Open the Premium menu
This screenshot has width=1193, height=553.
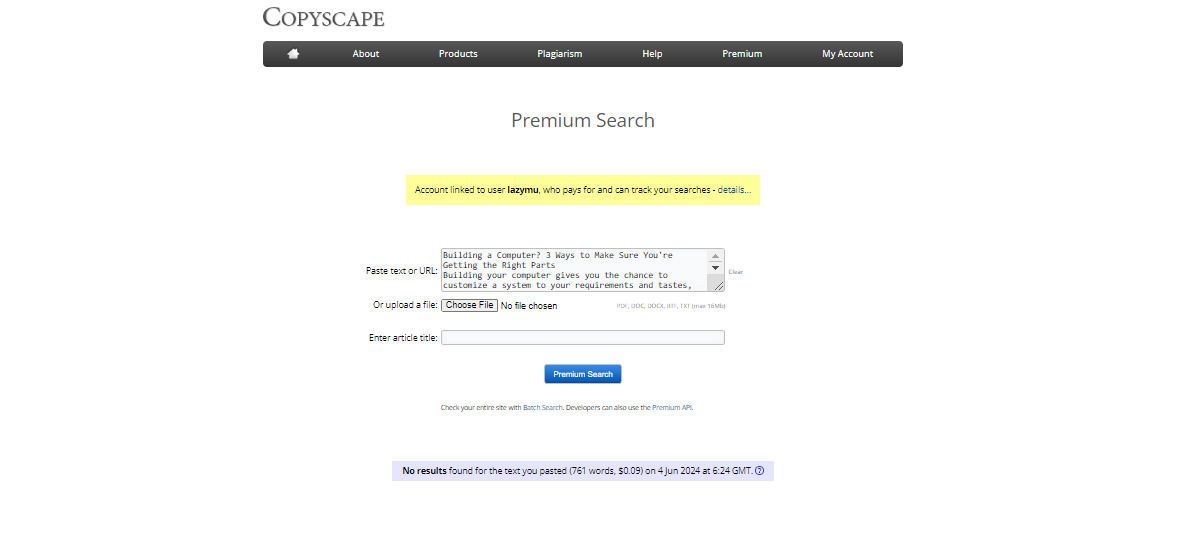click(742, 54)
